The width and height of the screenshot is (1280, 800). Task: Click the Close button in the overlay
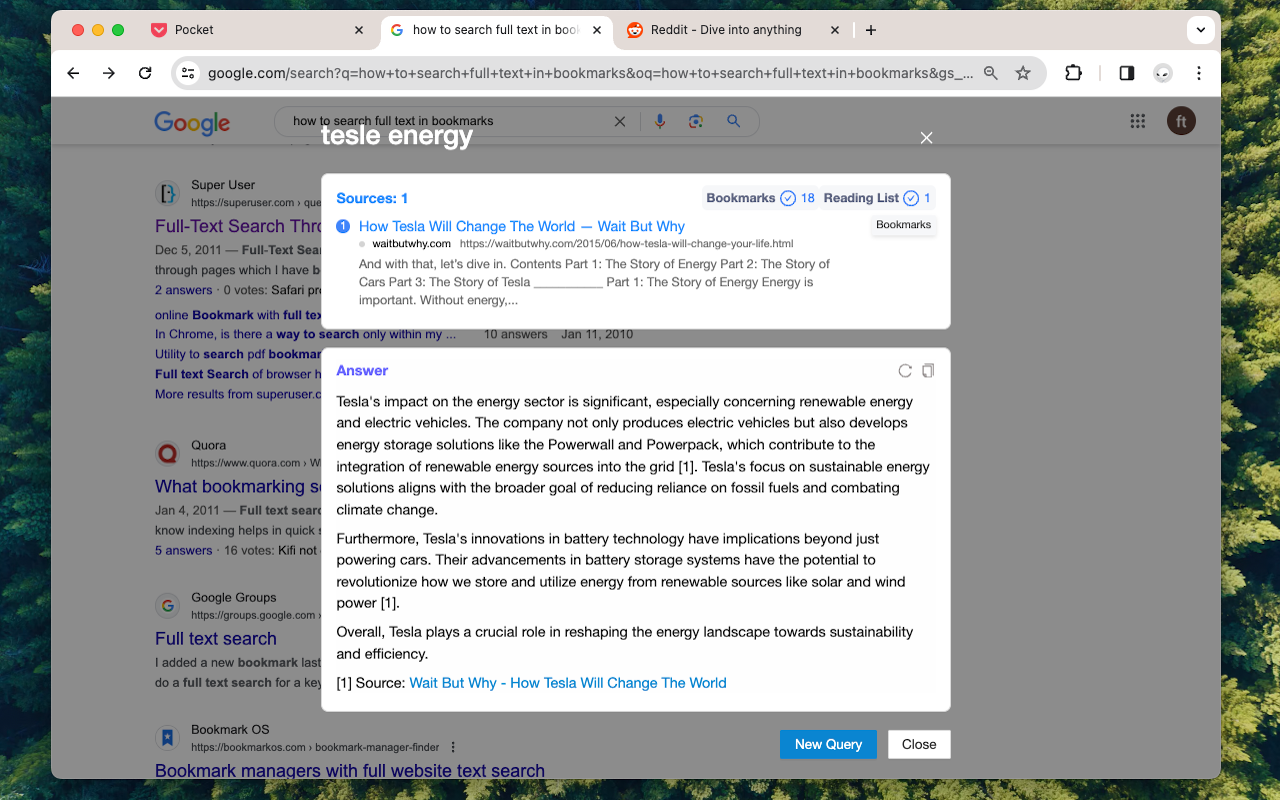pyautogui.click(x=919, y=744)
